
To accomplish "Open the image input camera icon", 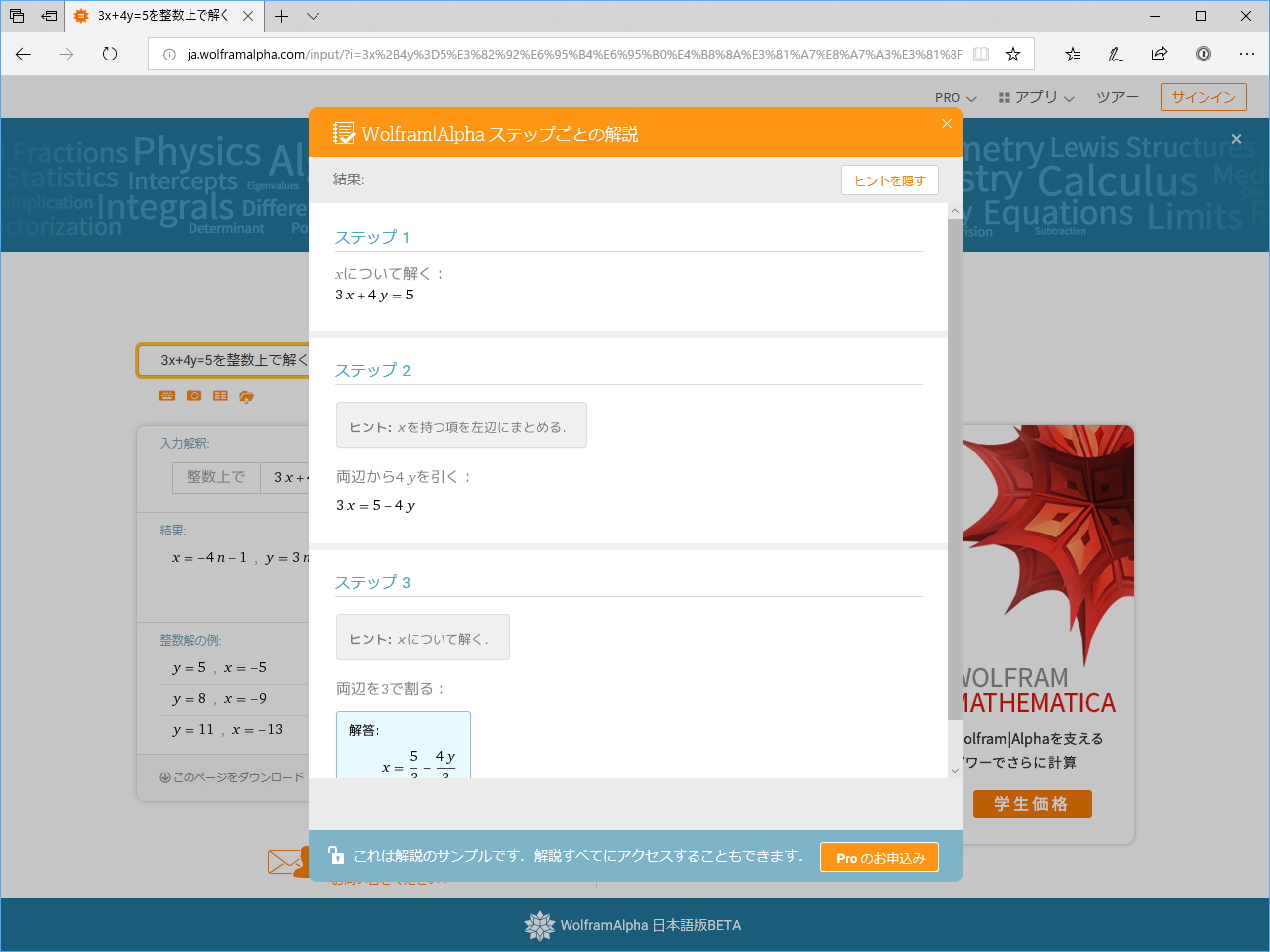I will 193,396.
